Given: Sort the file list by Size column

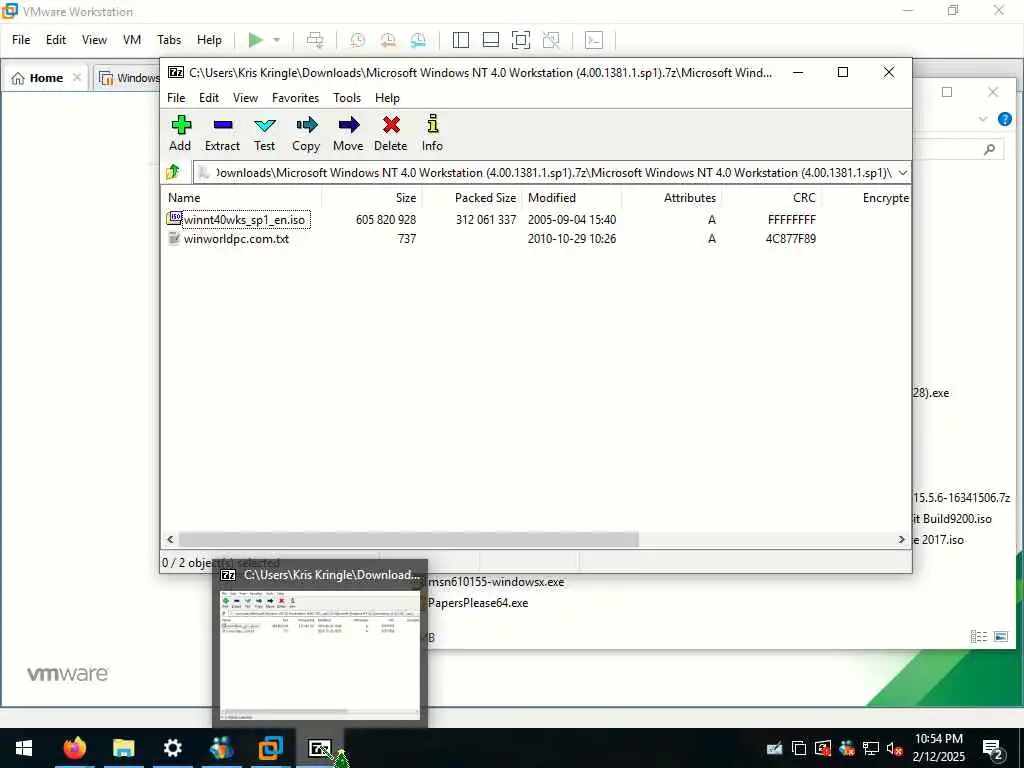Looking at the screenshot, I should pos(372,198).
